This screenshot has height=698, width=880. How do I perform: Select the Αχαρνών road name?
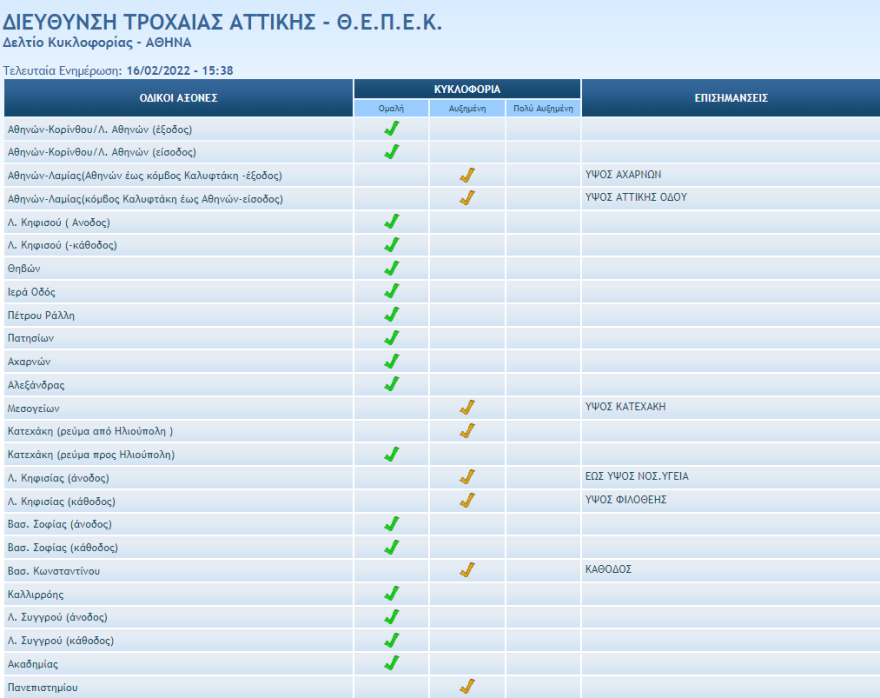pyautogui.click(x=29, y=362)
